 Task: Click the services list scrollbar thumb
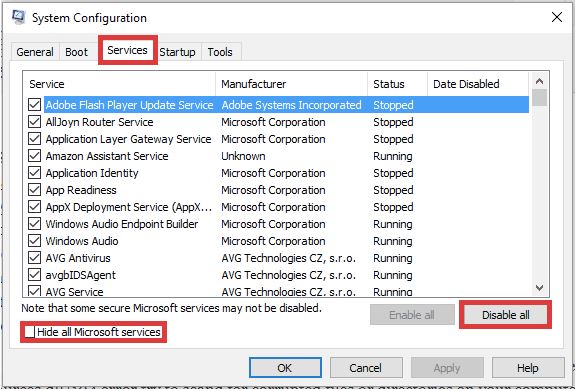[x=539, y=98]
